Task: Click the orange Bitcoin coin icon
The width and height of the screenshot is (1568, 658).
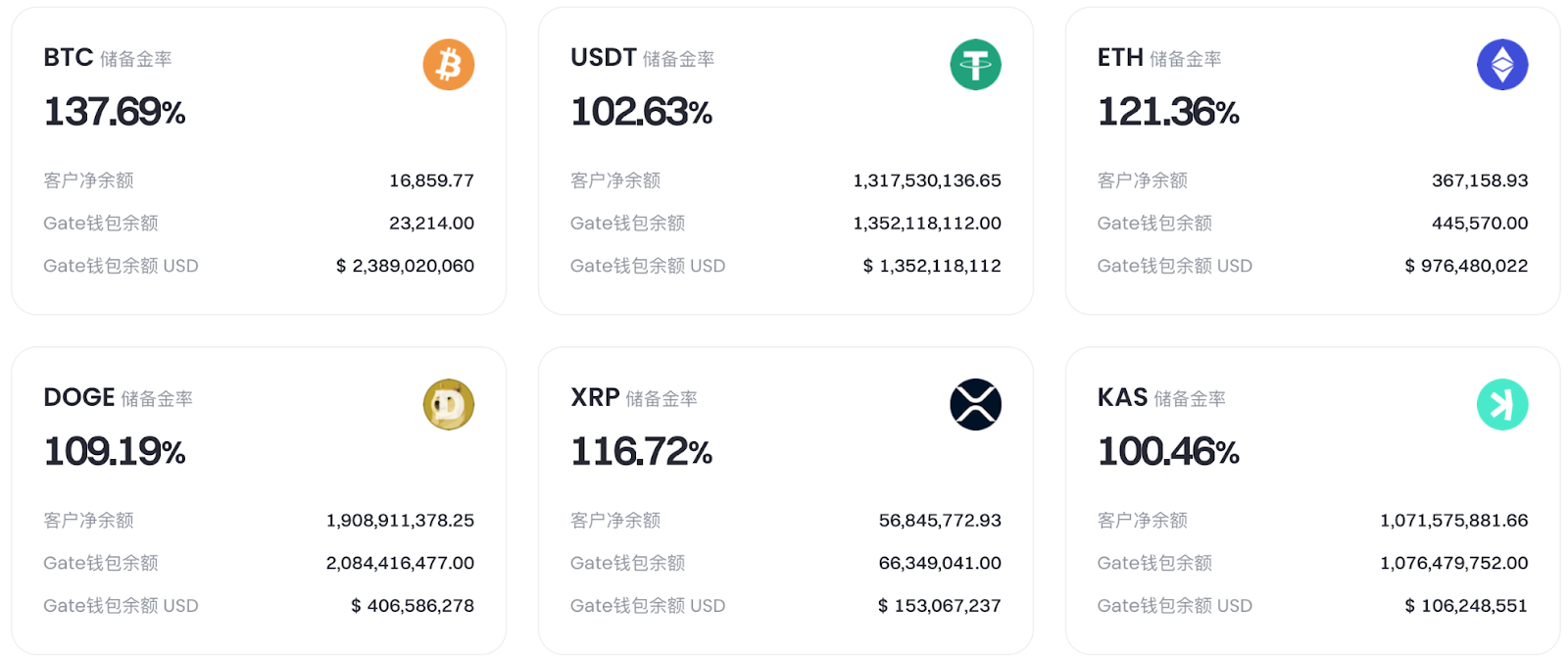Action: tap(449, 65)
